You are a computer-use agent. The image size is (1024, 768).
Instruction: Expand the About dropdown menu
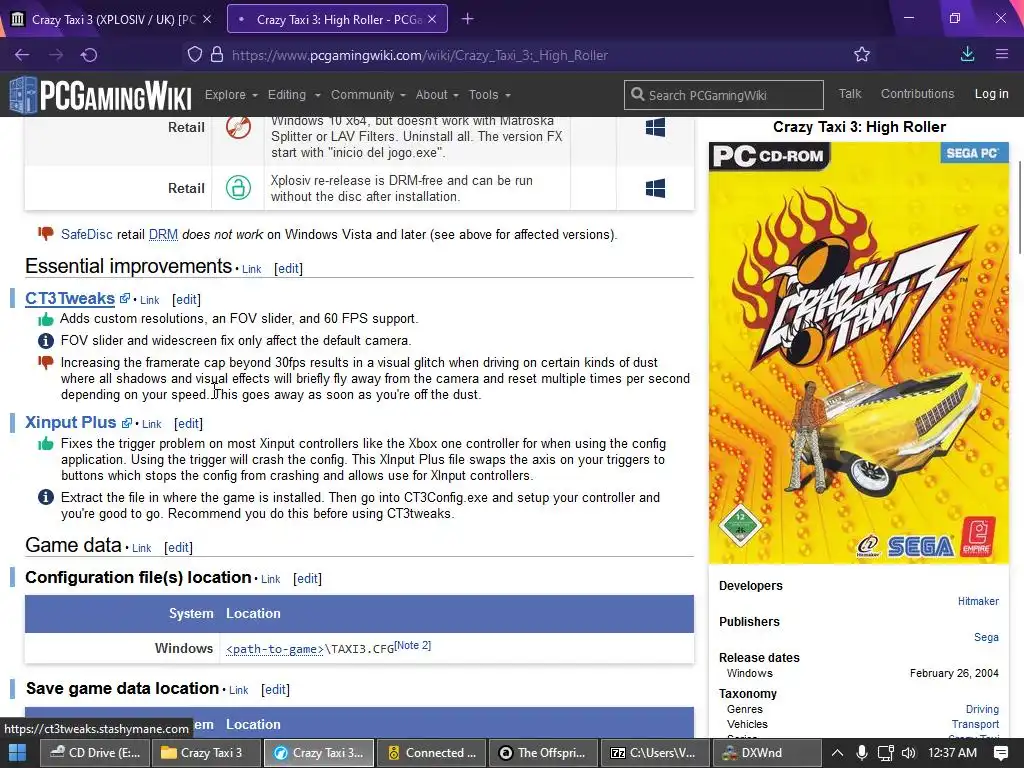click(437, 95)
